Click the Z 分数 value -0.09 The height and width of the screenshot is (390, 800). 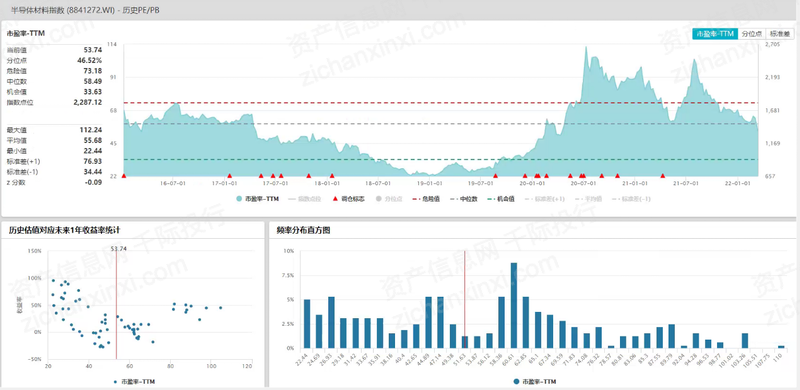click(x=94, y=182)
